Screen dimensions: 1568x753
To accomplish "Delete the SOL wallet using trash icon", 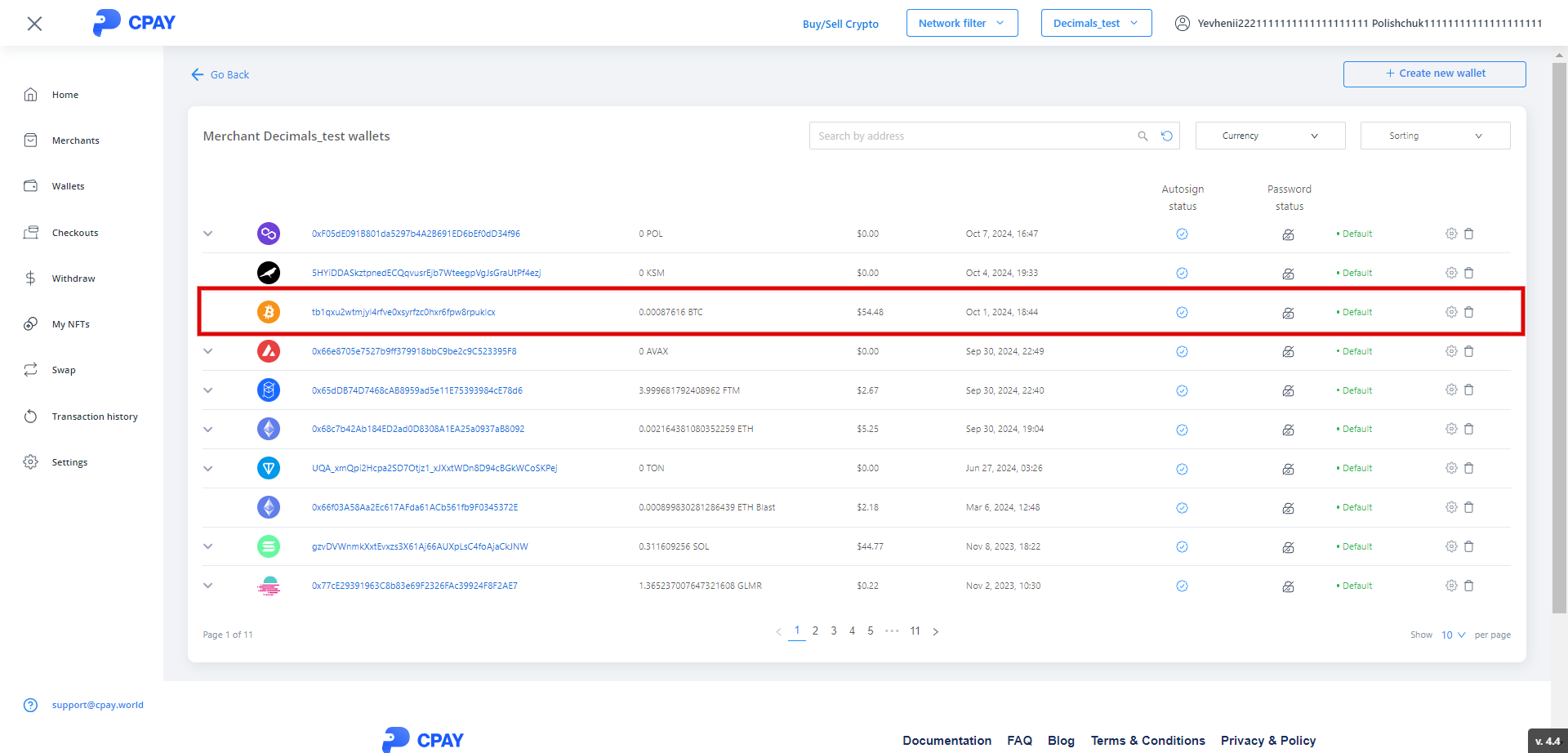I will [x=1468, y=546].
